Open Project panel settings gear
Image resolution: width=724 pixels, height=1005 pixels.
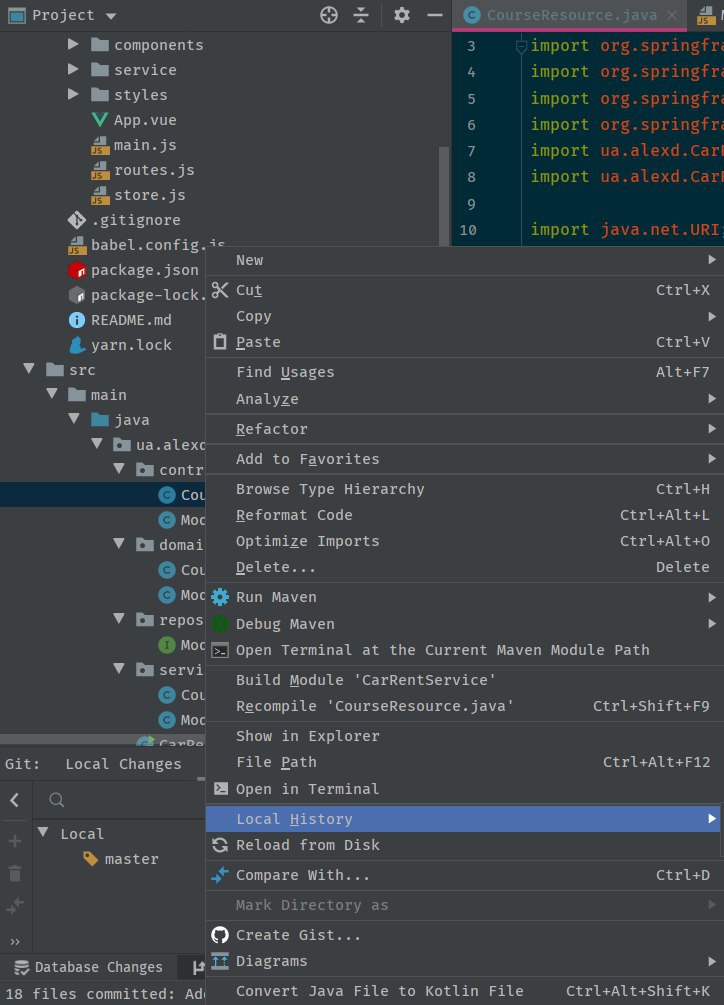402,15
